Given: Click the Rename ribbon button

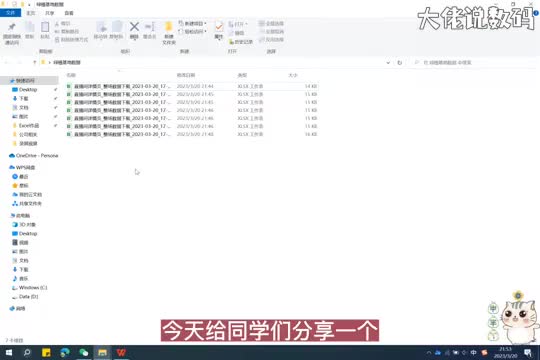Looking at the screenshot, I should pos(149,30).
